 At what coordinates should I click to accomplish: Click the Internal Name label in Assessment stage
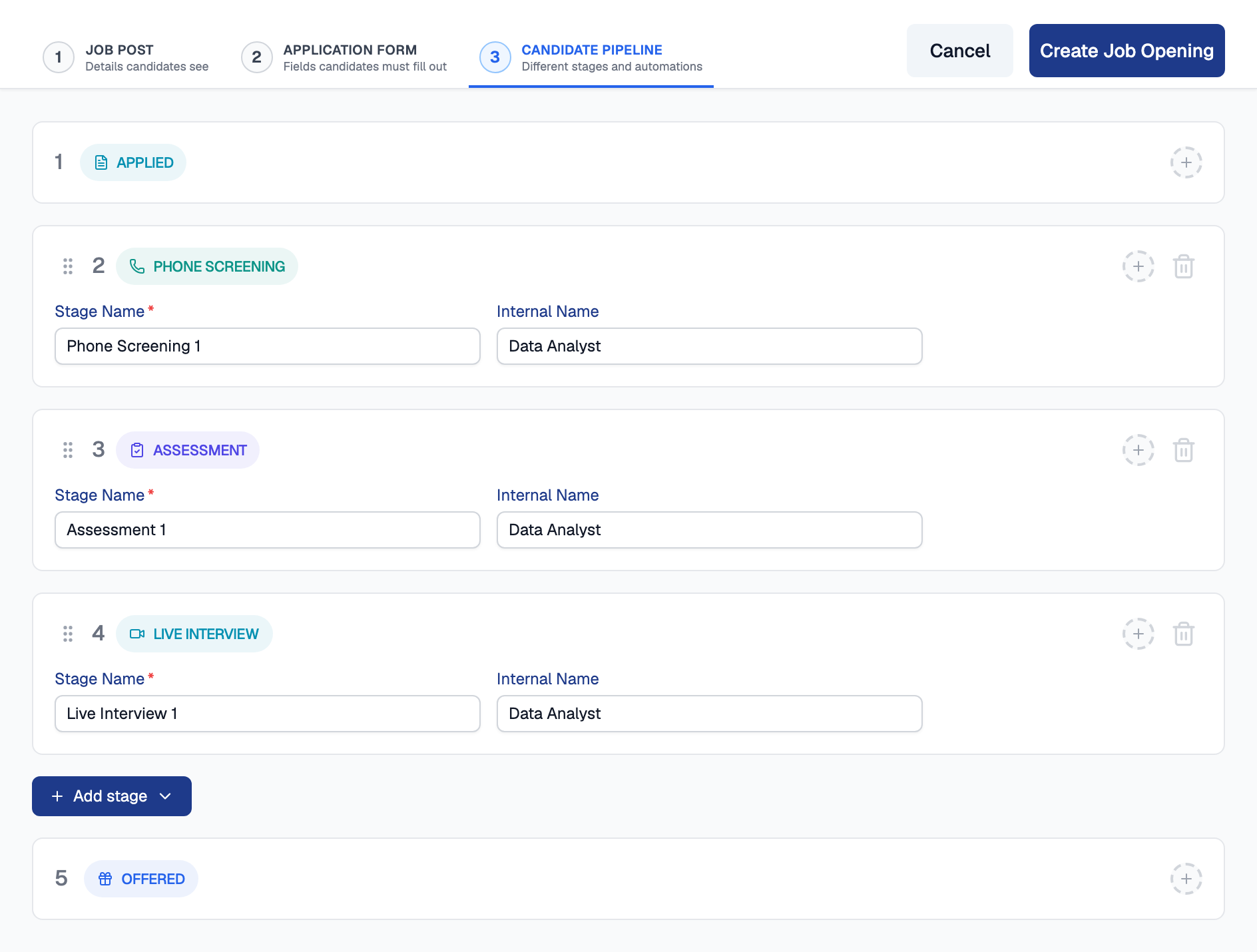547,495
